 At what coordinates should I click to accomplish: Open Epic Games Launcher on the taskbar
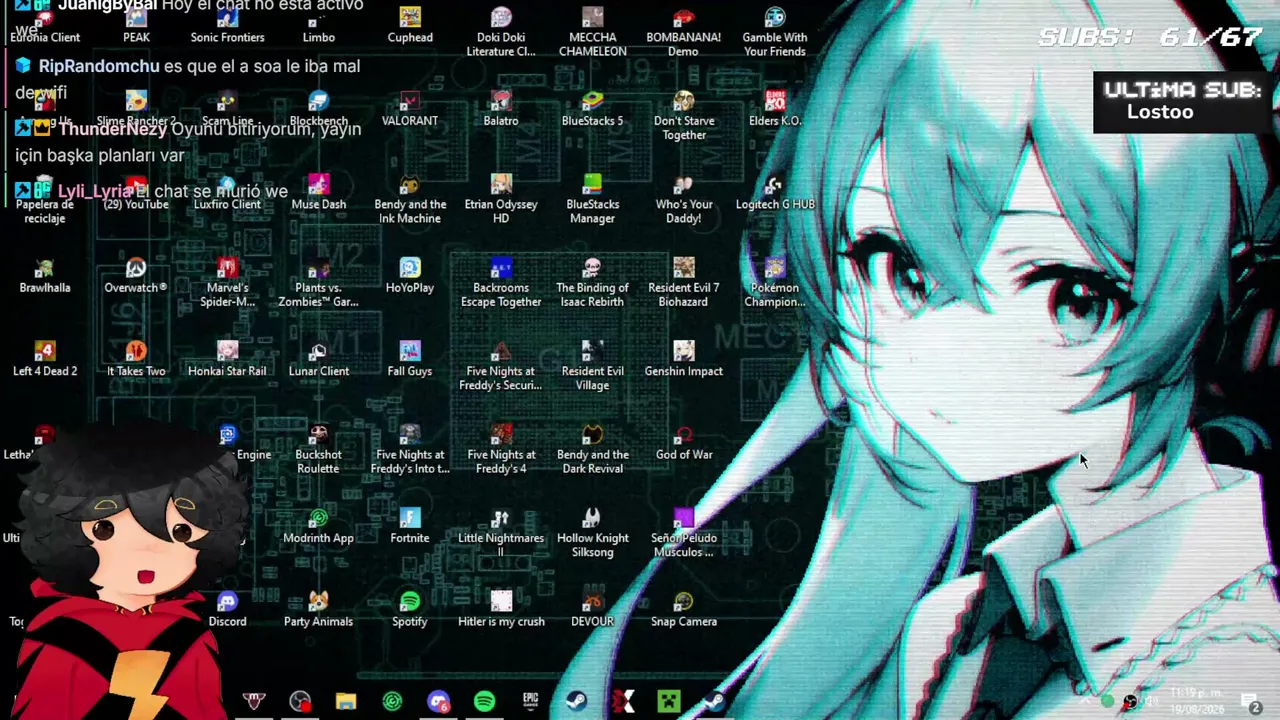tap(530, 702)
